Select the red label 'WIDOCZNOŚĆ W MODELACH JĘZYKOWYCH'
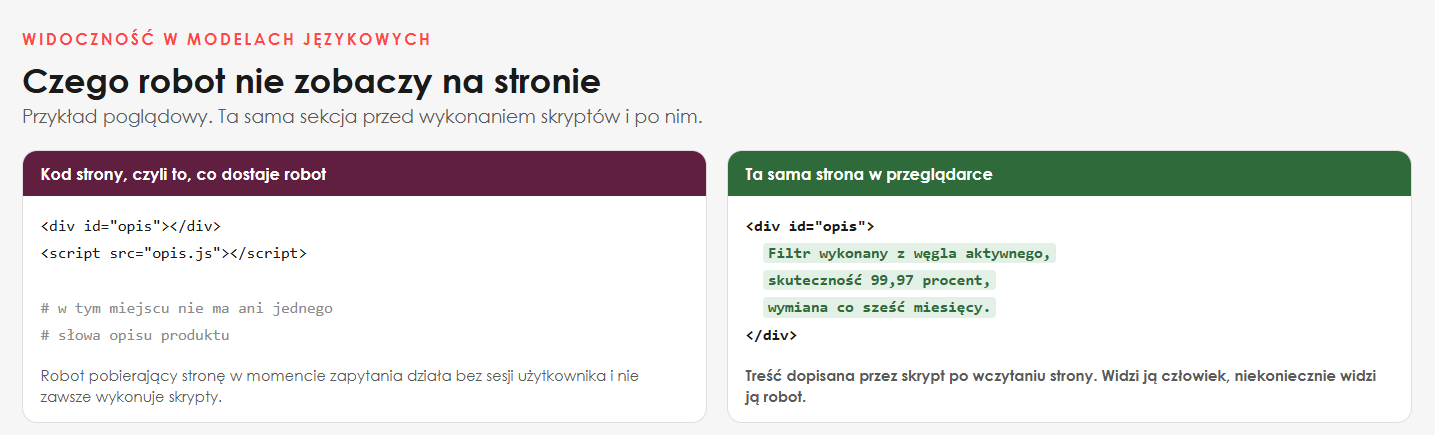The height and width of the screenshot is (435, 1435). click(x=226, y=39)
